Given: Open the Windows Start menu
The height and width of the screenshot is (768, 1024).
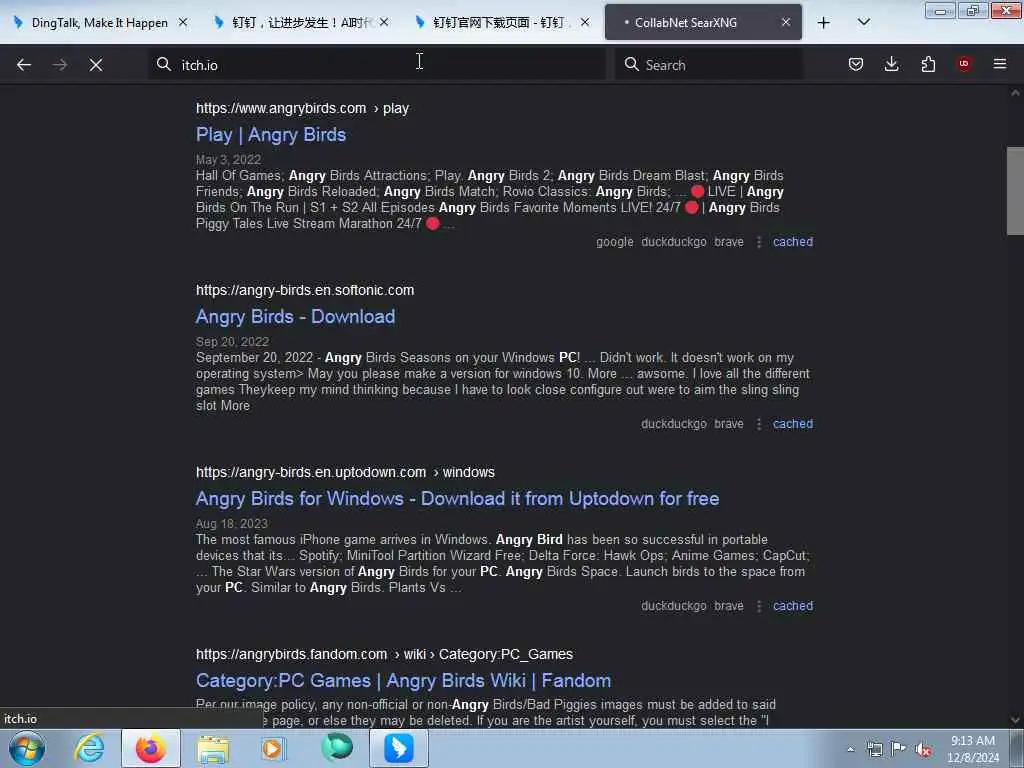Looking at the screenshot, I should click(x=27, y=748).
